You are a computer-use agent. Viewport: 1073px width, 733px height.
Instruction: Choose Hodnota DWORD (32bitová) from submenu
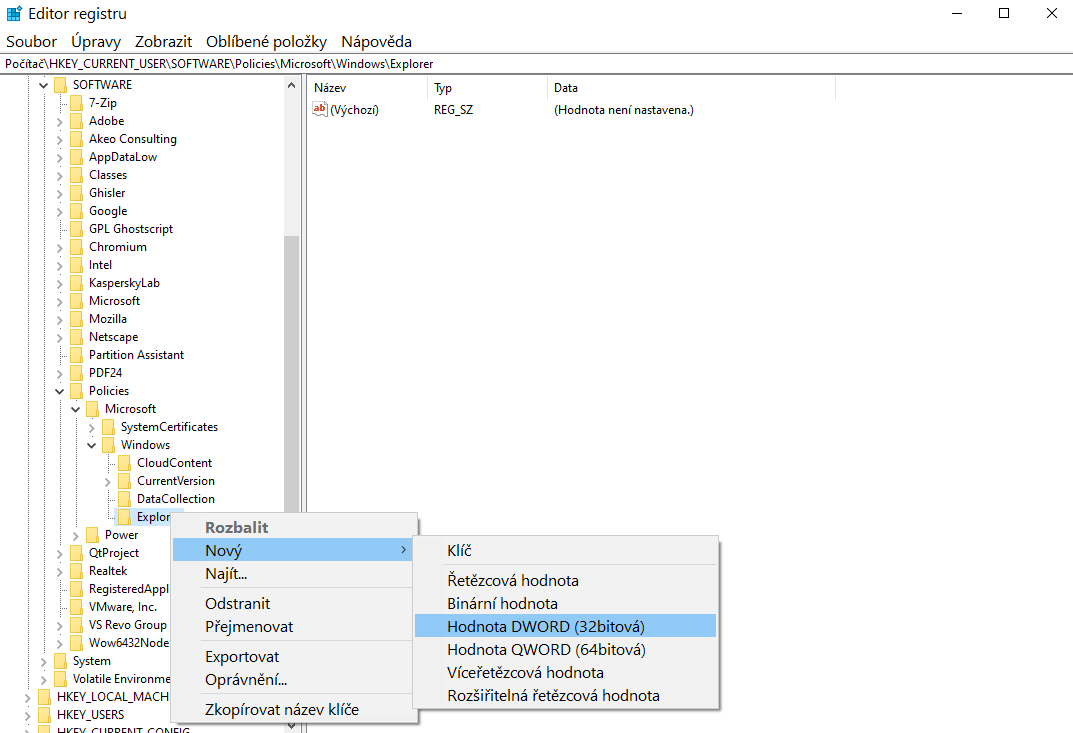coord(546,626)
